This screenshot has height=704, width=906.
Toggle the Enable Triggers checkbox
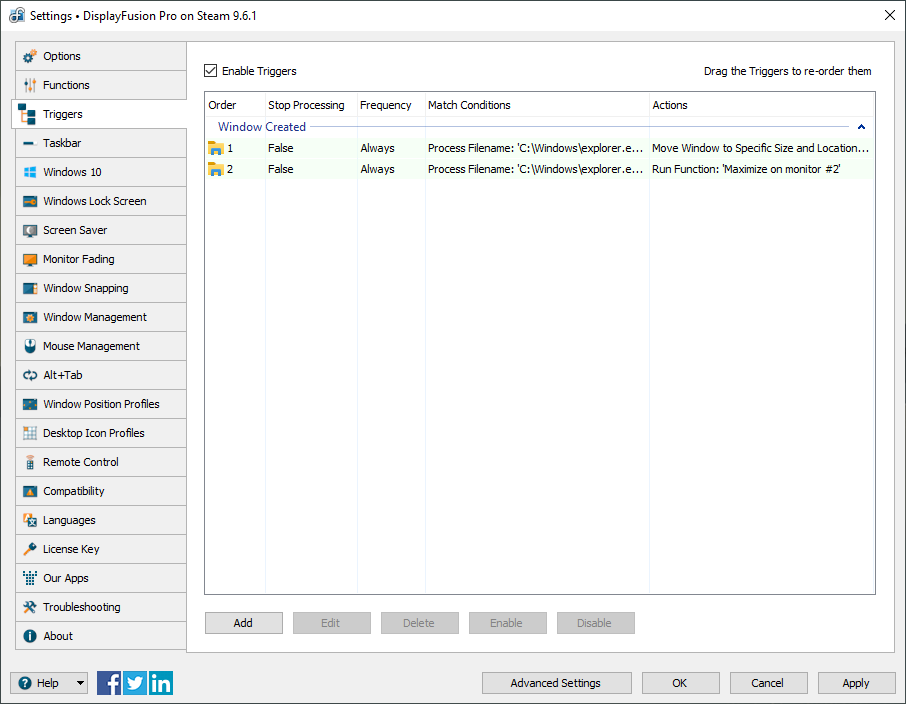click(211, 71)
